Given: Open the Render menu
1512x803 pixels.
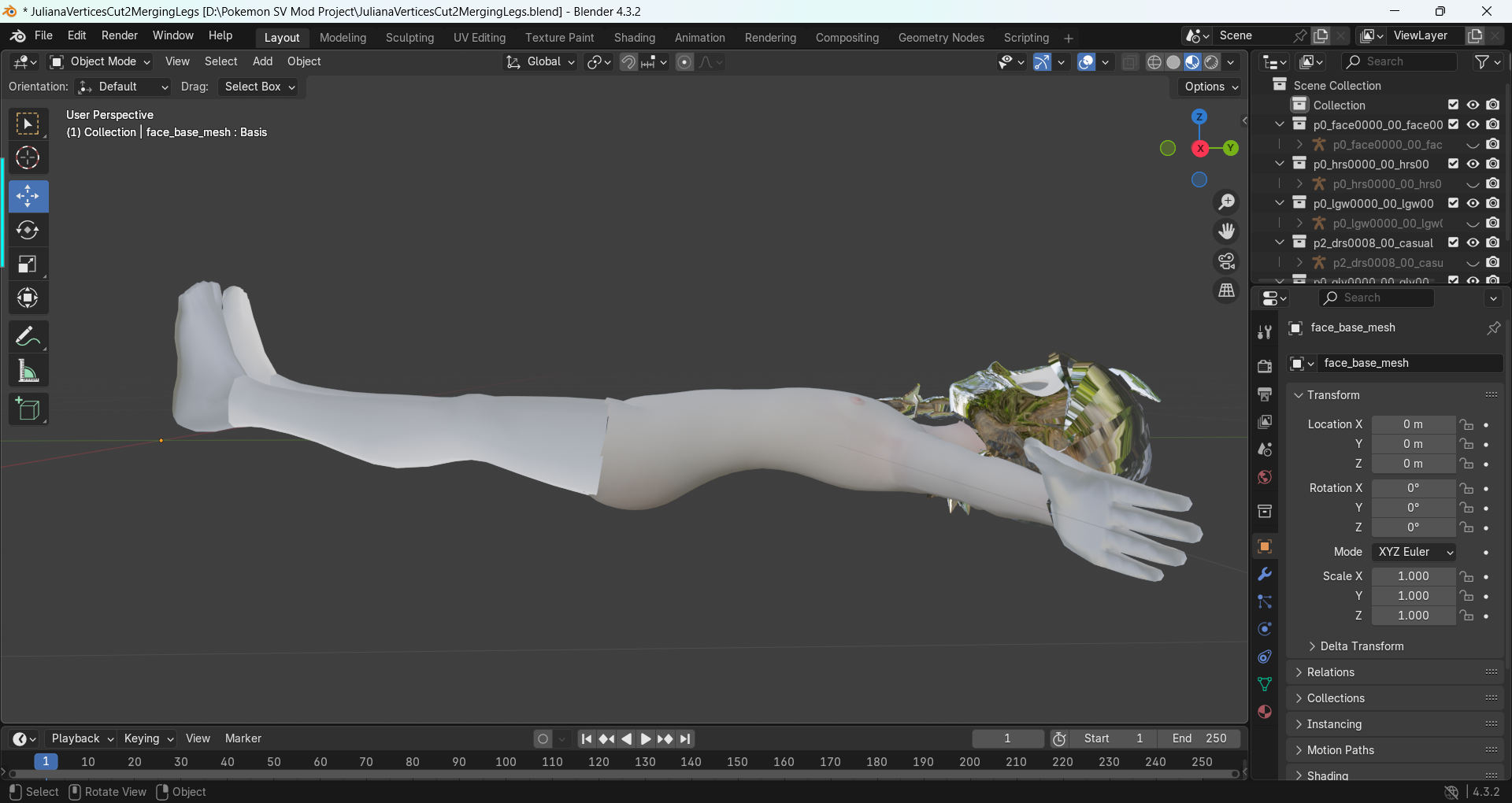Looking at the screenshot, I should click(x=120, y=36).
